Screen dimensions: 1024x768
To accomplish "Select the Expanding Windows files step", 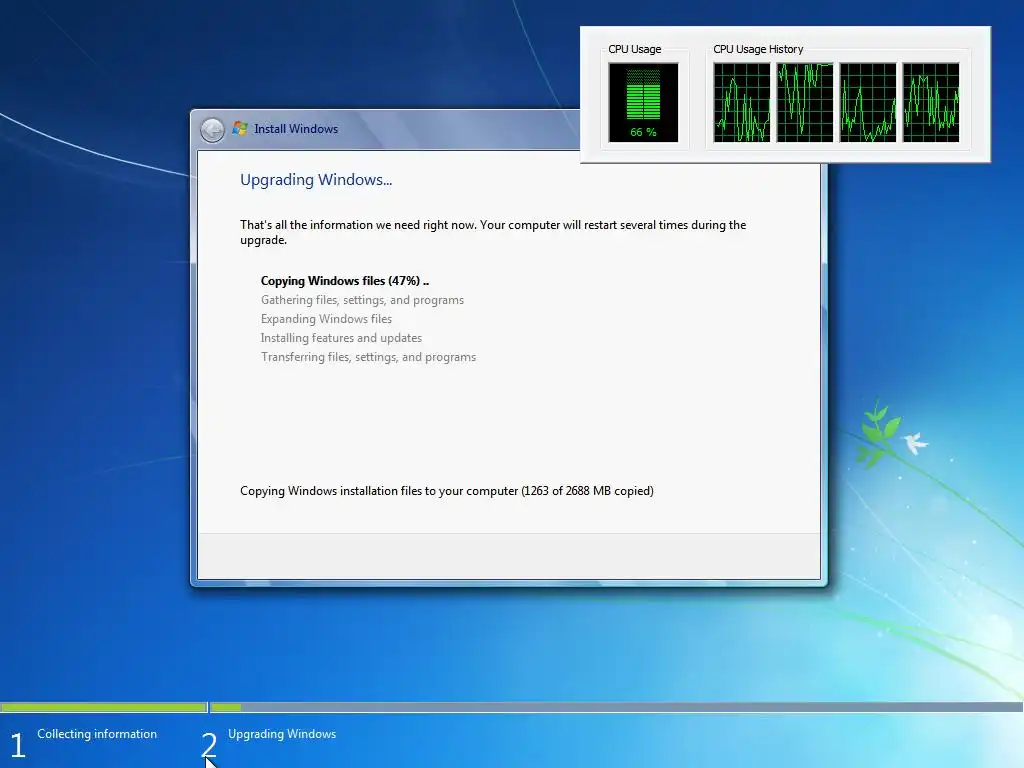I will click(x=327, y=319).
